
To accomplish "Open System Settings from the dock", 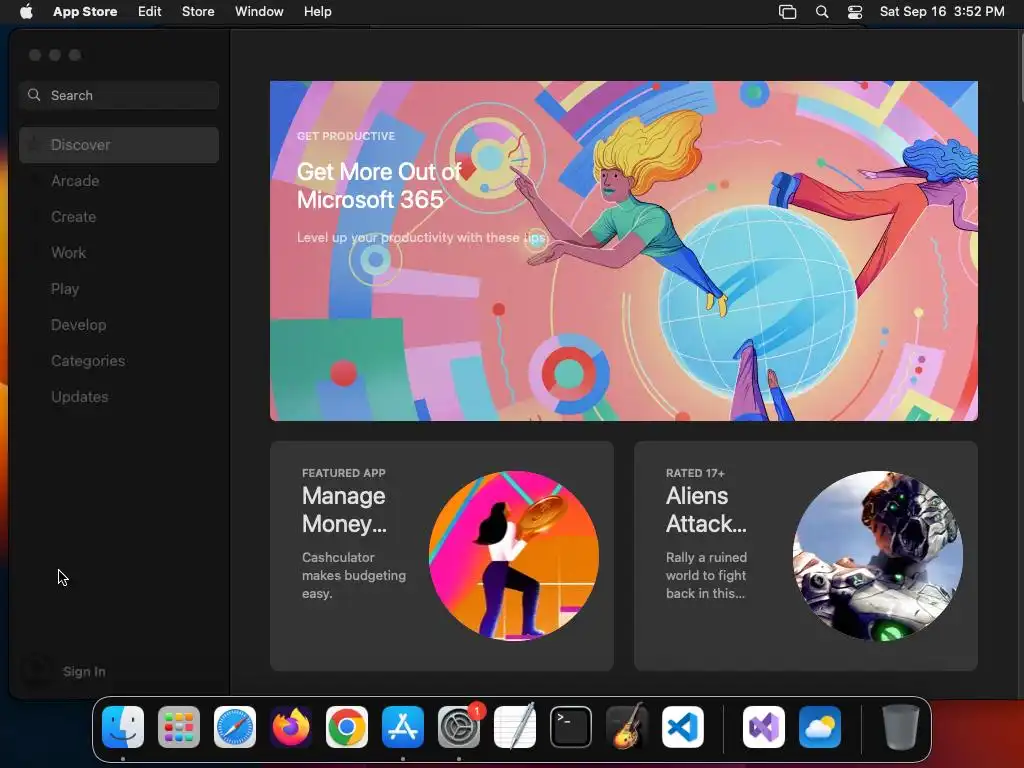I will pos(459,727).
